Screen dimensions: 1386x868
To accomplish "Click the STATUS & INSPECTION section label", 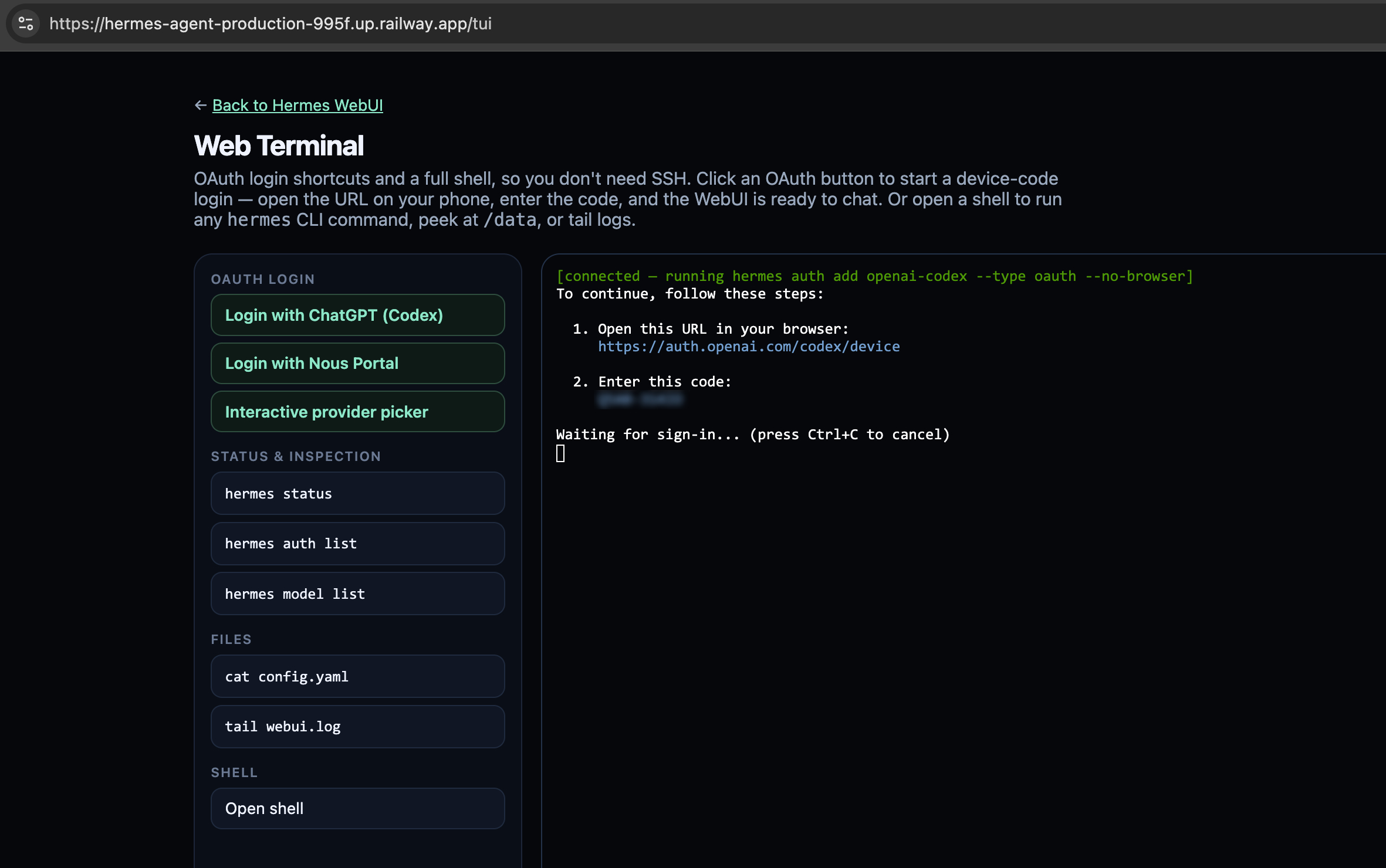I will coord(296,456).
